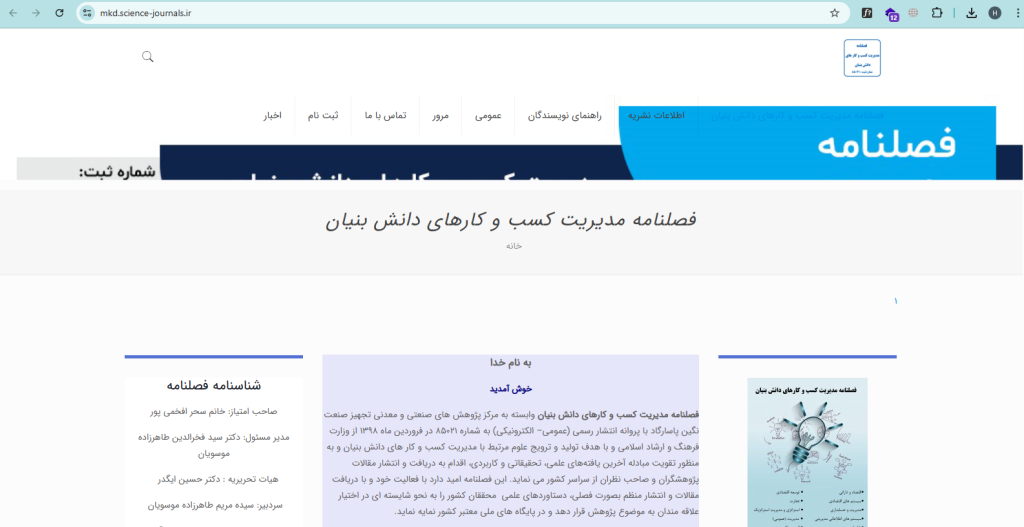This screenshot has width=1024, height=527.
Task: Click the سردبیر: سیده مریم طاهرزاده موسویان line
Action: point(215,505)
